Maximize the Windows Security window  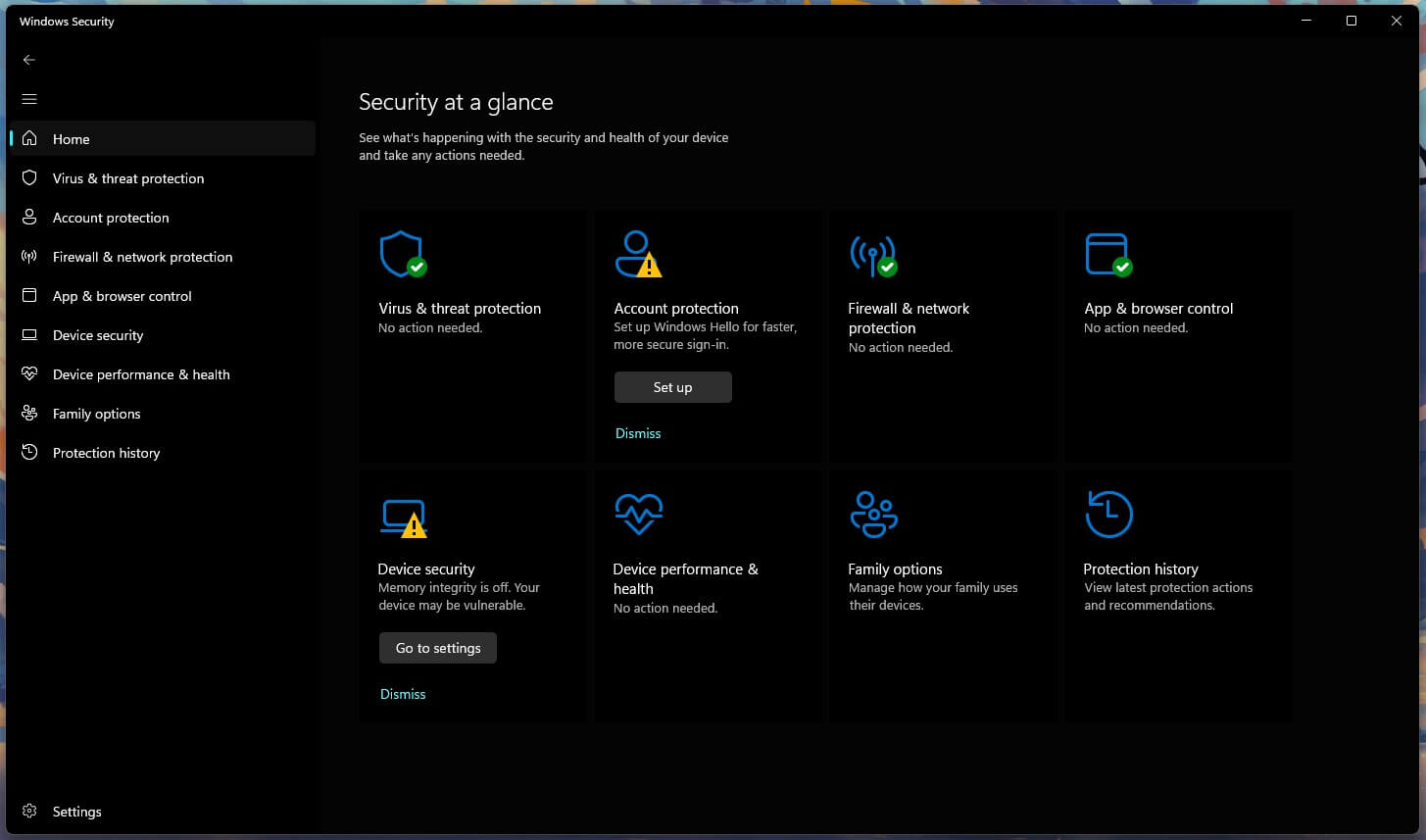pyautogui.click(x=1352, y=21)
